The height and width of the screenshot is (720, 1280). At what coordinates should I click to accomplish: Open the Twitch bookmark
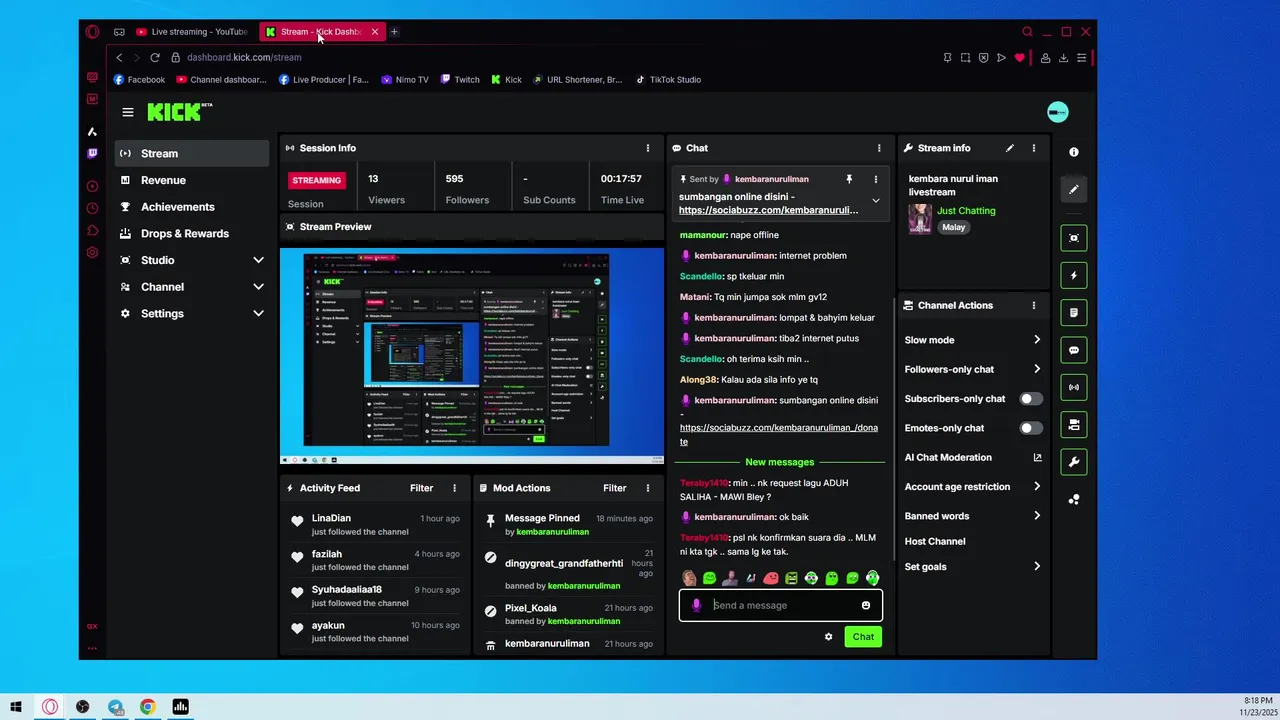[x=460, y=80]
